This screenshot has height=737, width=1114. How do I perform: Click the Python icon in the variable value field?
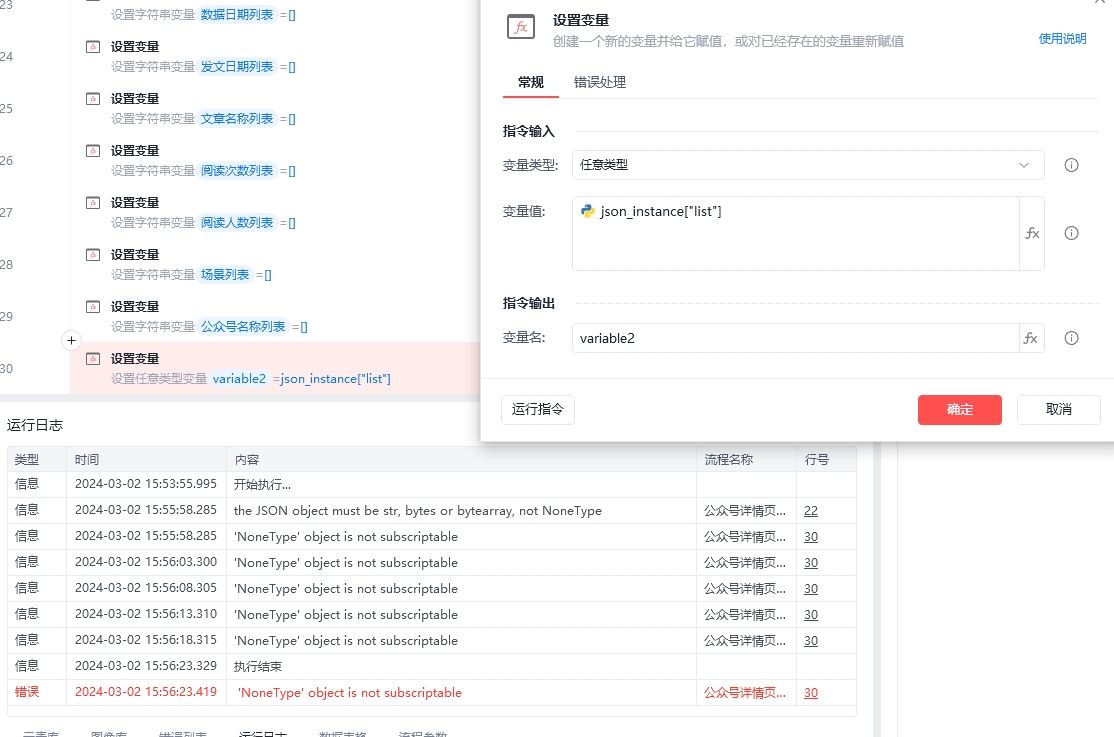click(x=588, y=211)
